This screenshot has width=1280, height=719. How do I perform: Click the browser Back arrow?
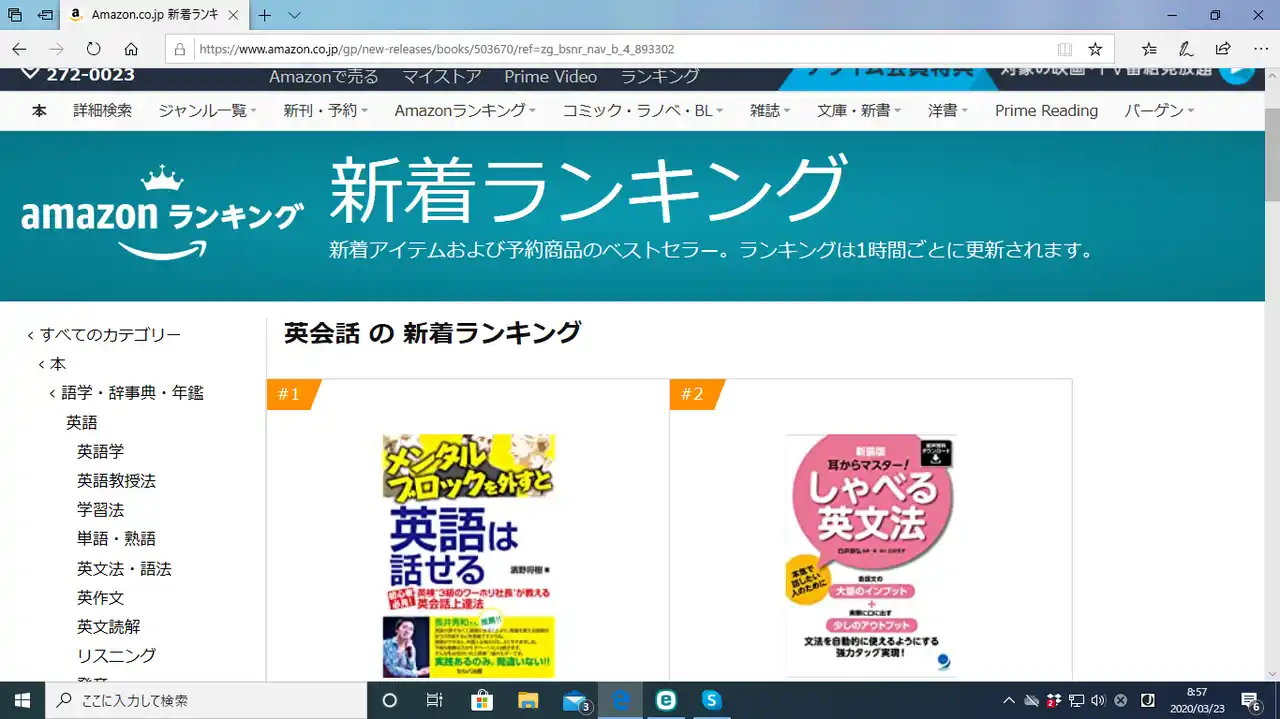pyautogui.click(x=19, y=49)
